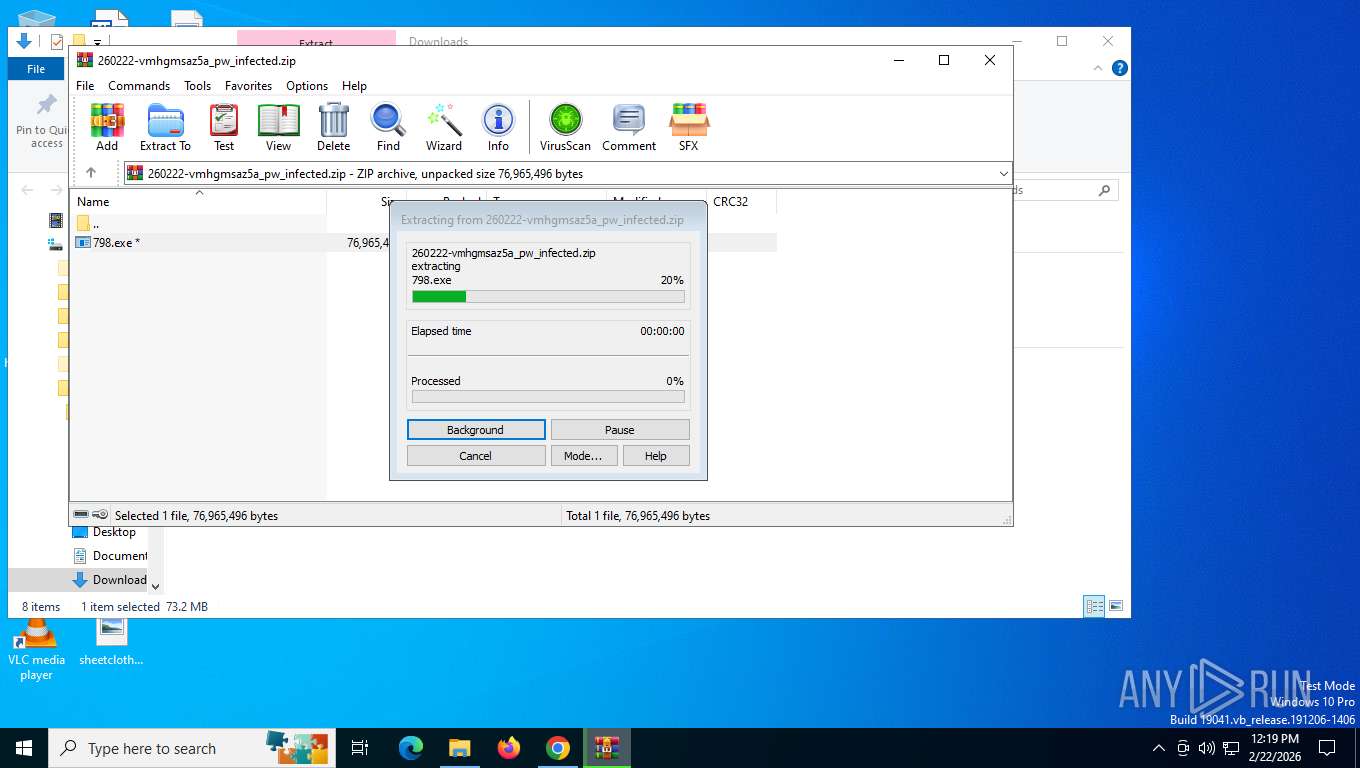Click the File tab in Explorer window
Viewport: 1360px width, 768px height.
point(36,69)
